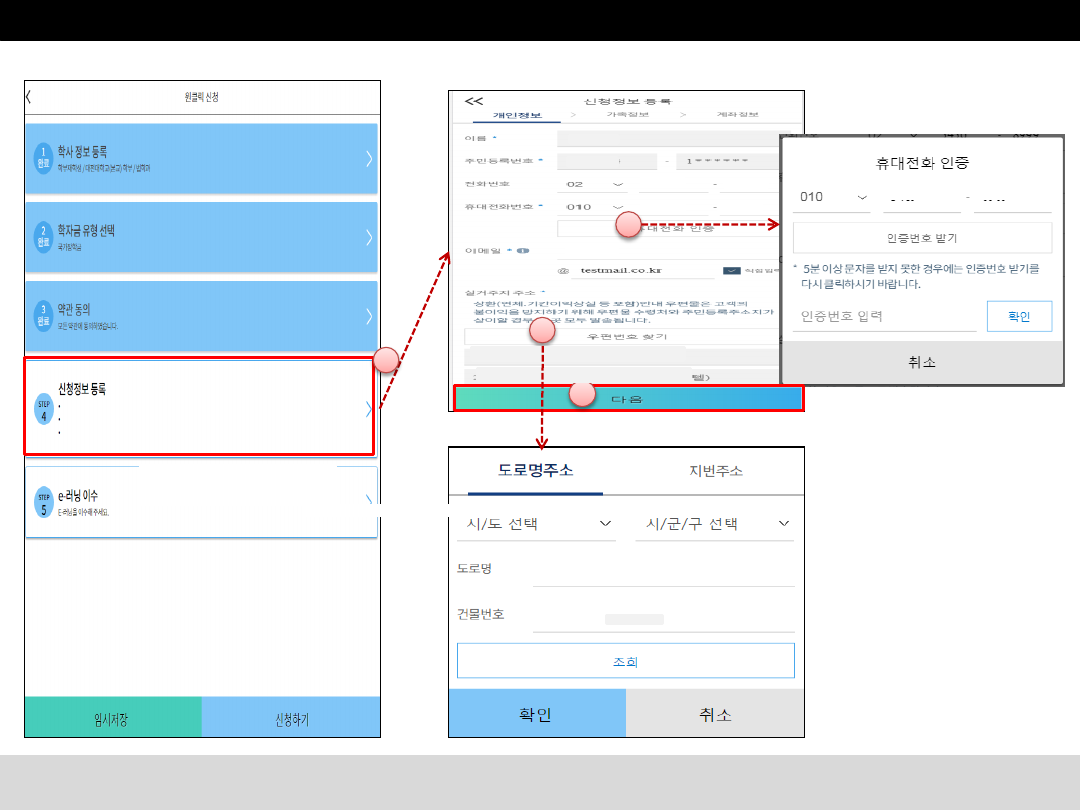The image size is (1080, 810).
Task: Tap the back arrow in 원클릭 신청 header
Action: 29,97
